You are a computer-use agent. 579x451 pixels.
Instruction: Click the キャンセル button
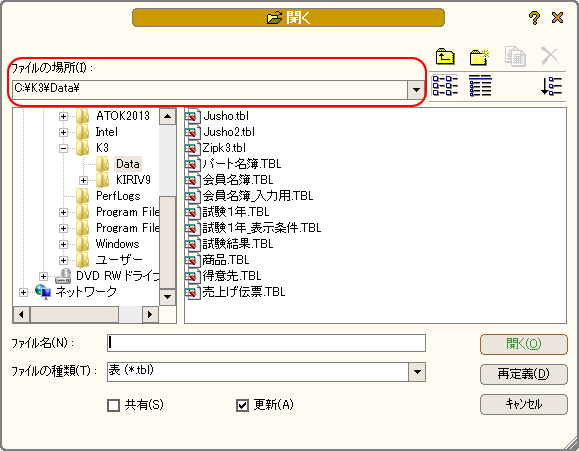tap(524, 404)
